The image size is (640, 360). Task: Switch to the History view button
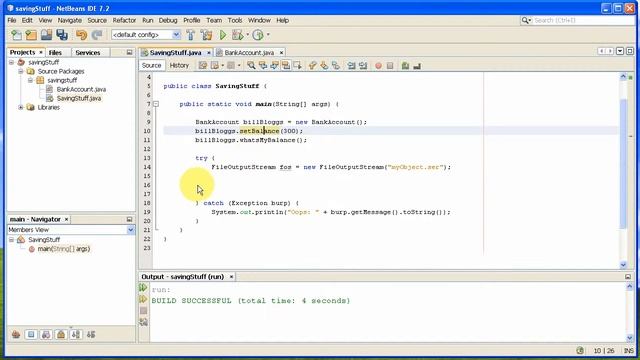point(179,65)
